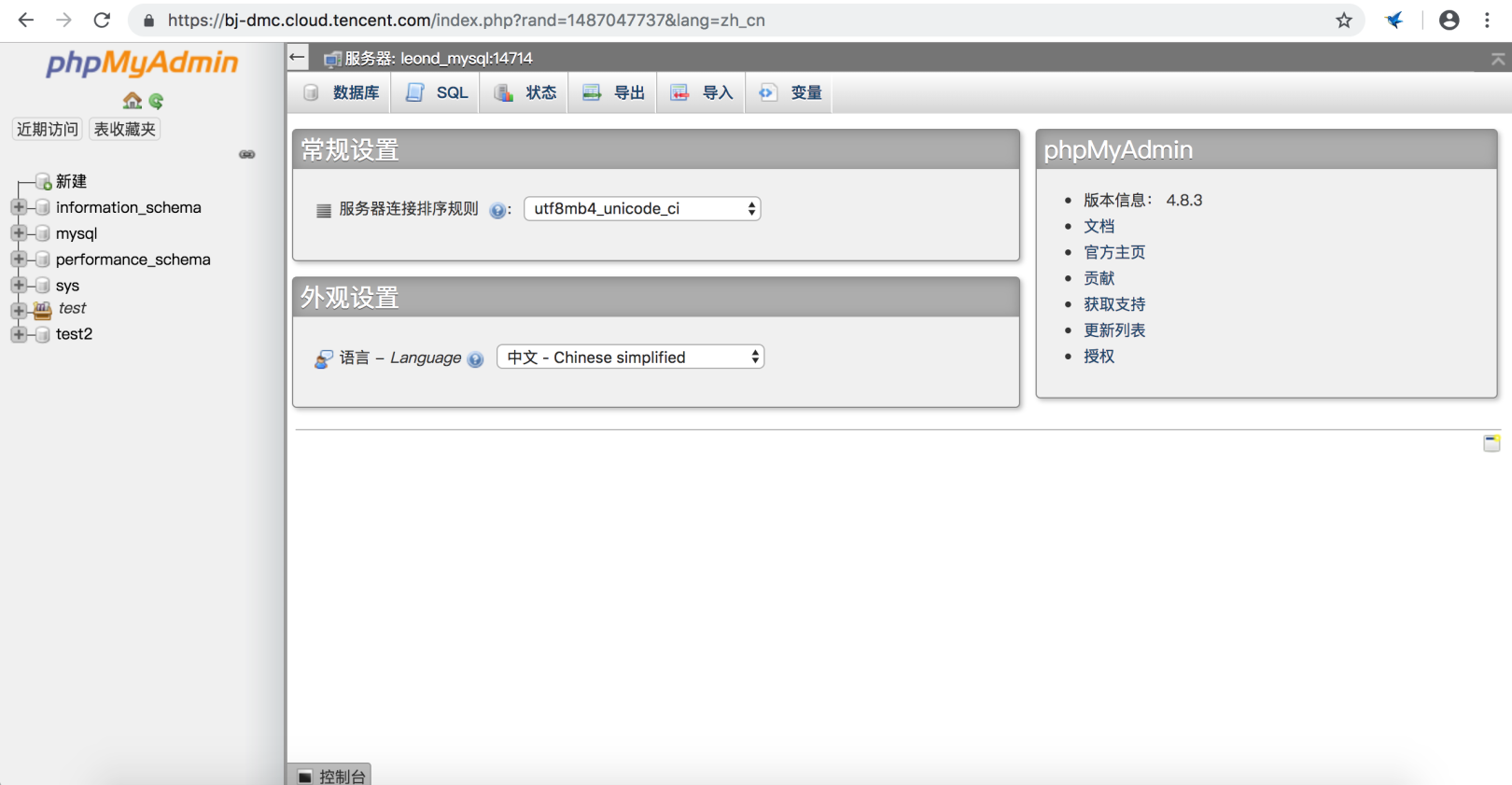
Task: Reload the browser page
Action: coord(102,20)
